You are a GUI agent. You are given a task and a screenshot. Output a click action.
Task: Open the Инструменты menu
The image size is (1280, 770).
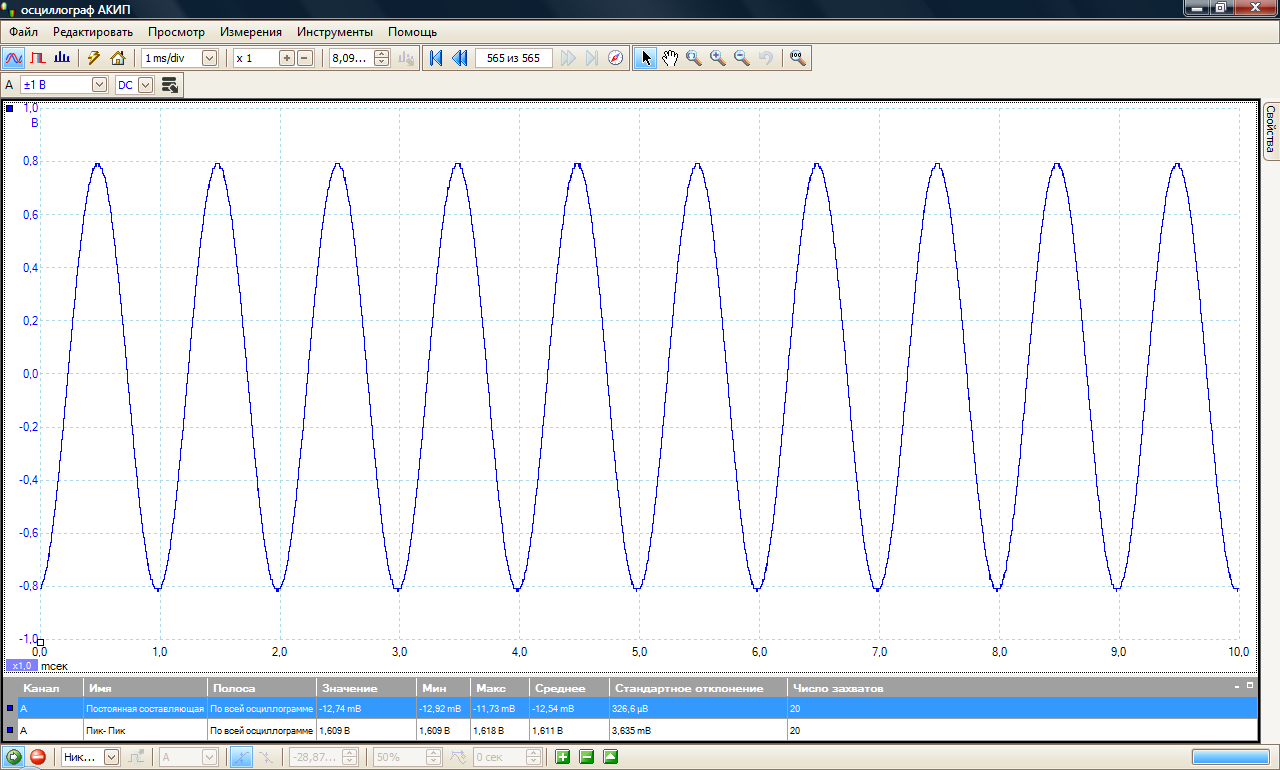point(334,32)
